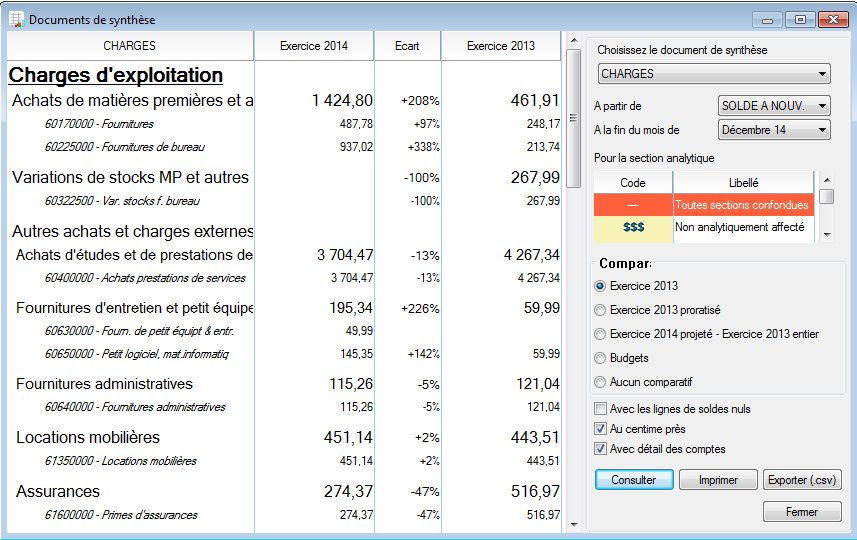Click account 60322500 - Var. stocks f. bureau
857x540 pixels.
122,201
